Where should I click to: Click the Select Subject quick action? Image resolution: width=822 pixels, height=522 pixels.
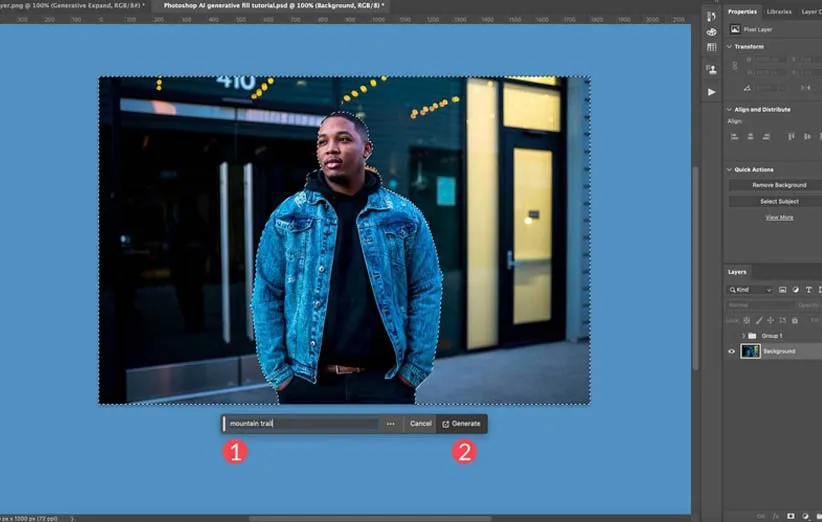click(778, 201)
